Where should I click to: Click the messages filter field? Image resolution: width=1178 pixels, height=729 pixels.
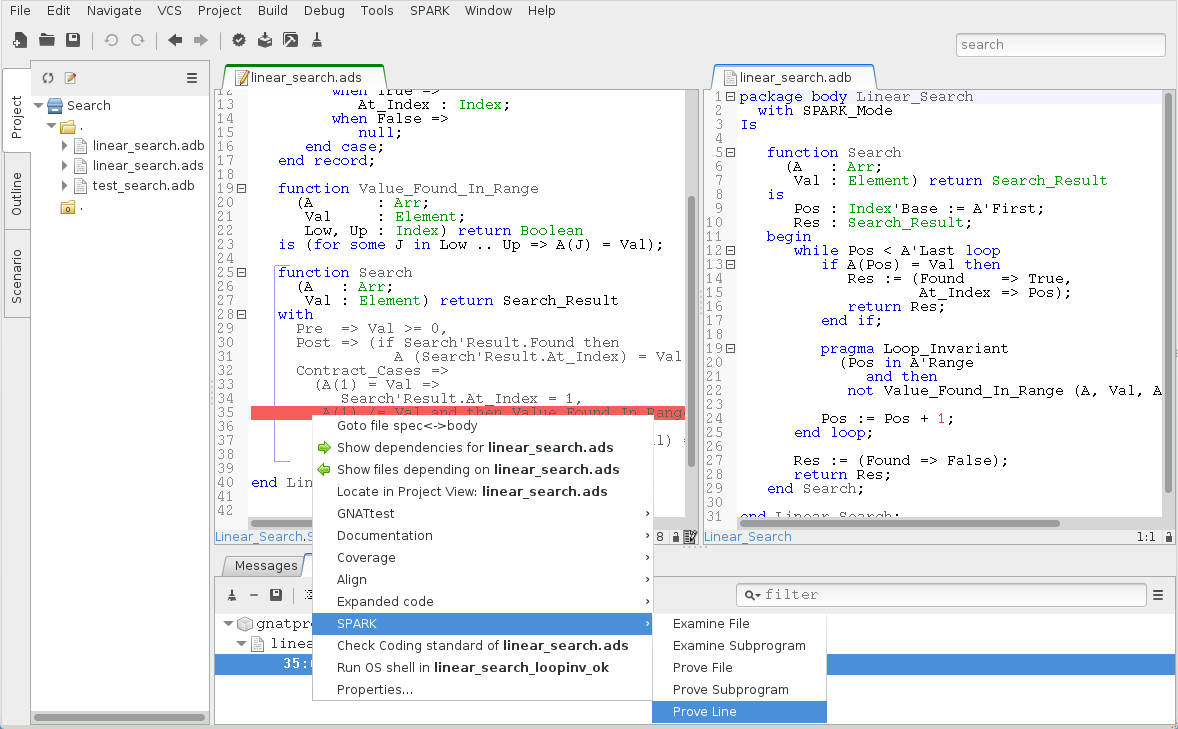click(x=941, y=594)
